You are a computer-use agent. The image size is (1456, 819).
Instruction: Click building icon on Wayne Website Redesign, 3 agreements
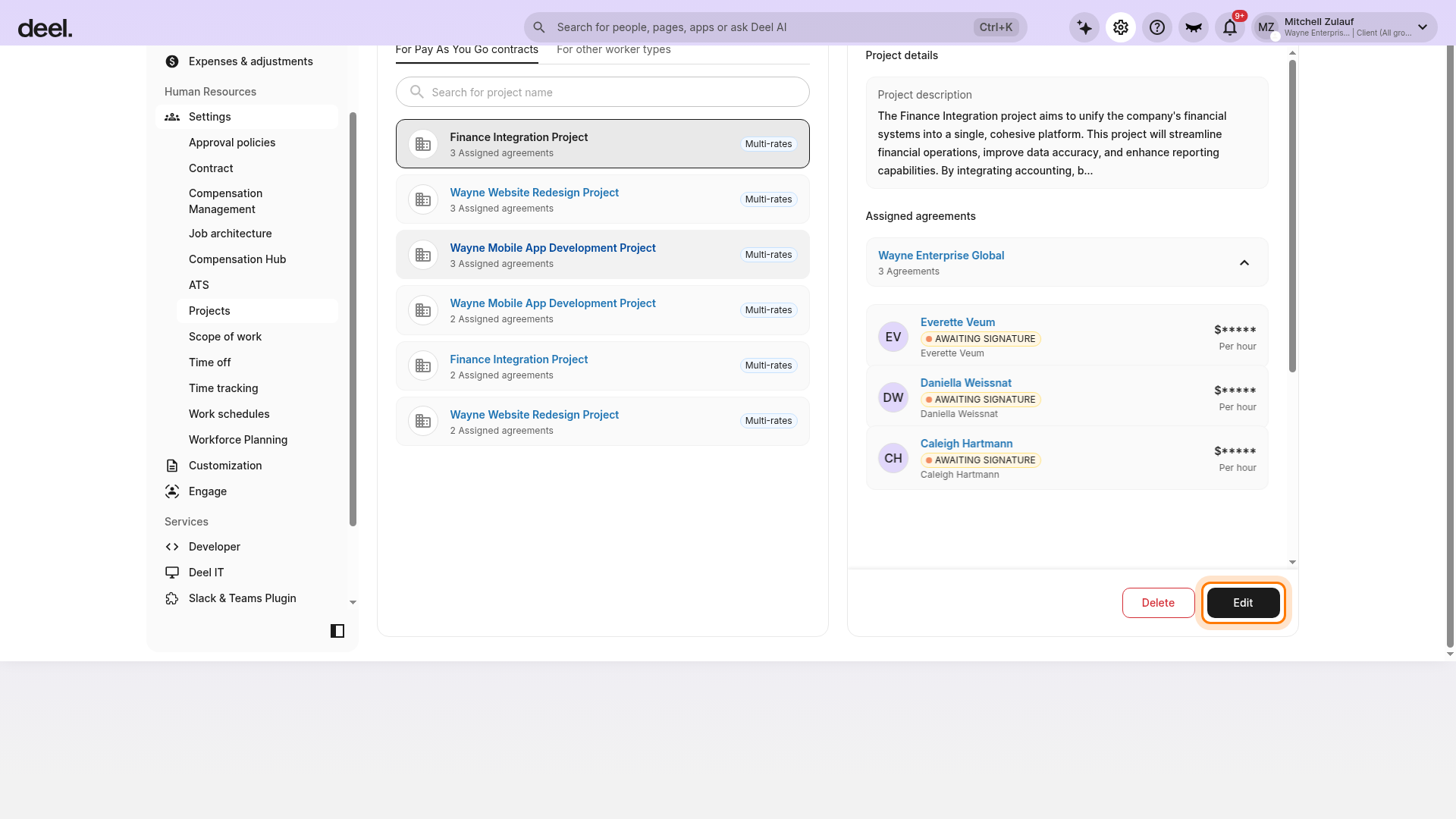[x=423, y=199]
